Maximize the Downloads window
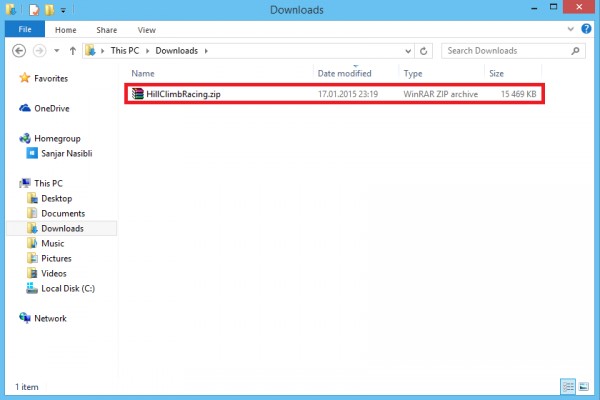The height and width of the screenshot is (400, 600). (553, 7)
